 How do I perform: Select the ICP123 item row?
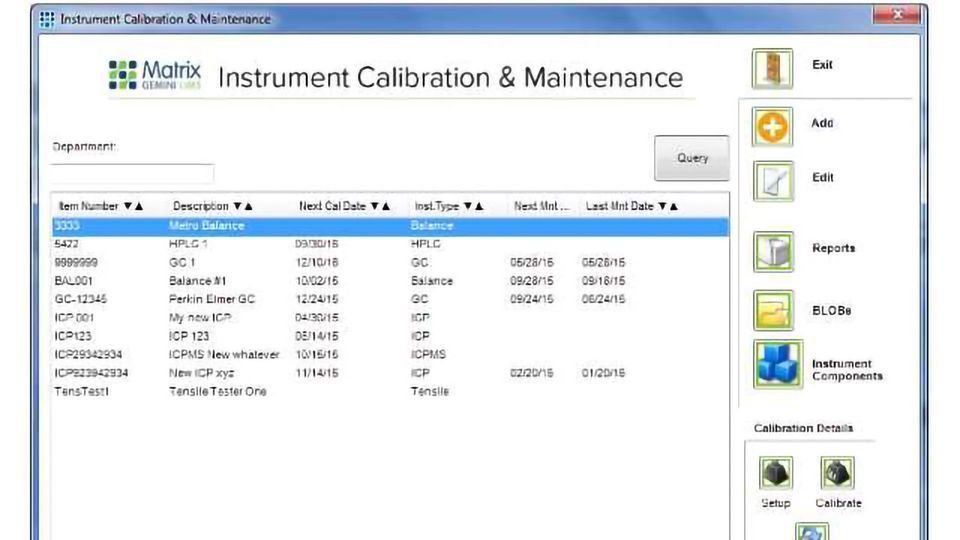[x=391, y=336]
